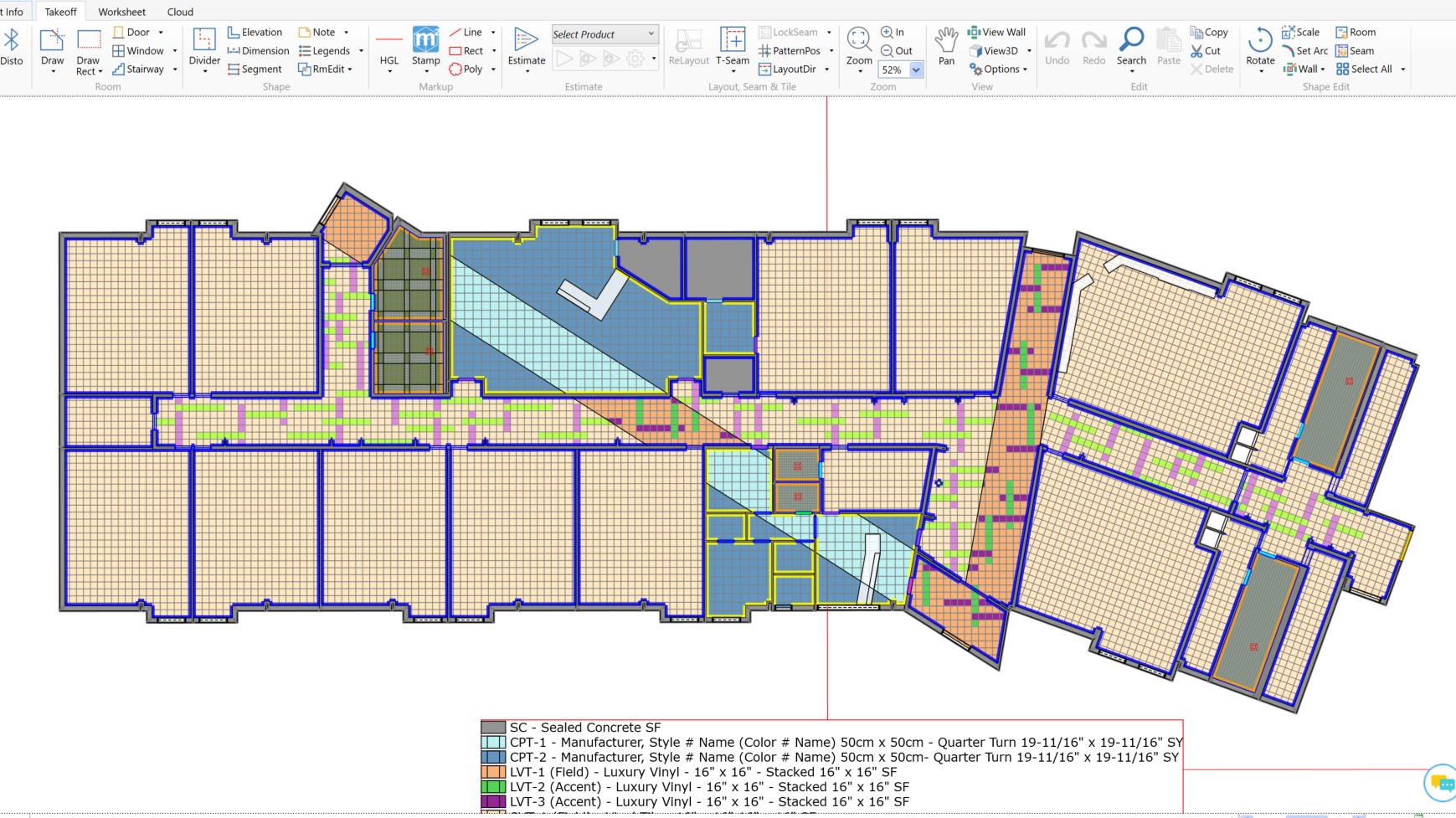The image size is (1456, 818).
Task: Switch to the Worksheet tab
Action: [x=121, y=12]
